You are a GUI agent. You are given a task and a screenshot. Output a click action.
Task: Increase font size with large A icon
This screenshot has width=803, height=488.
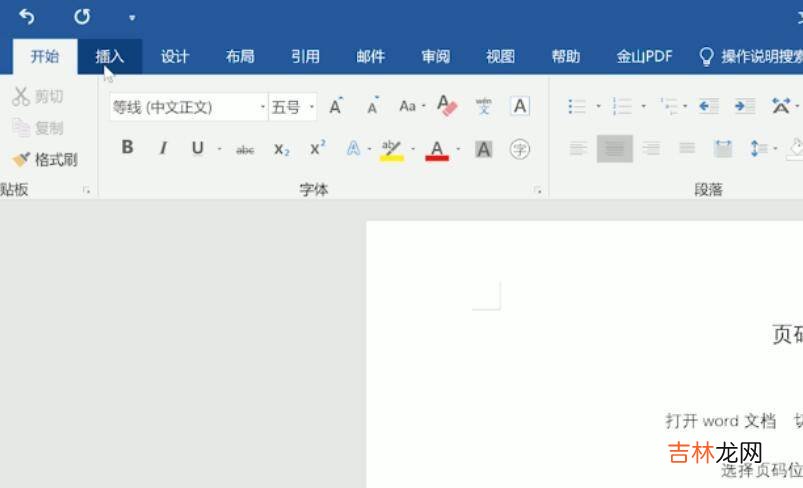click(336, 106)
